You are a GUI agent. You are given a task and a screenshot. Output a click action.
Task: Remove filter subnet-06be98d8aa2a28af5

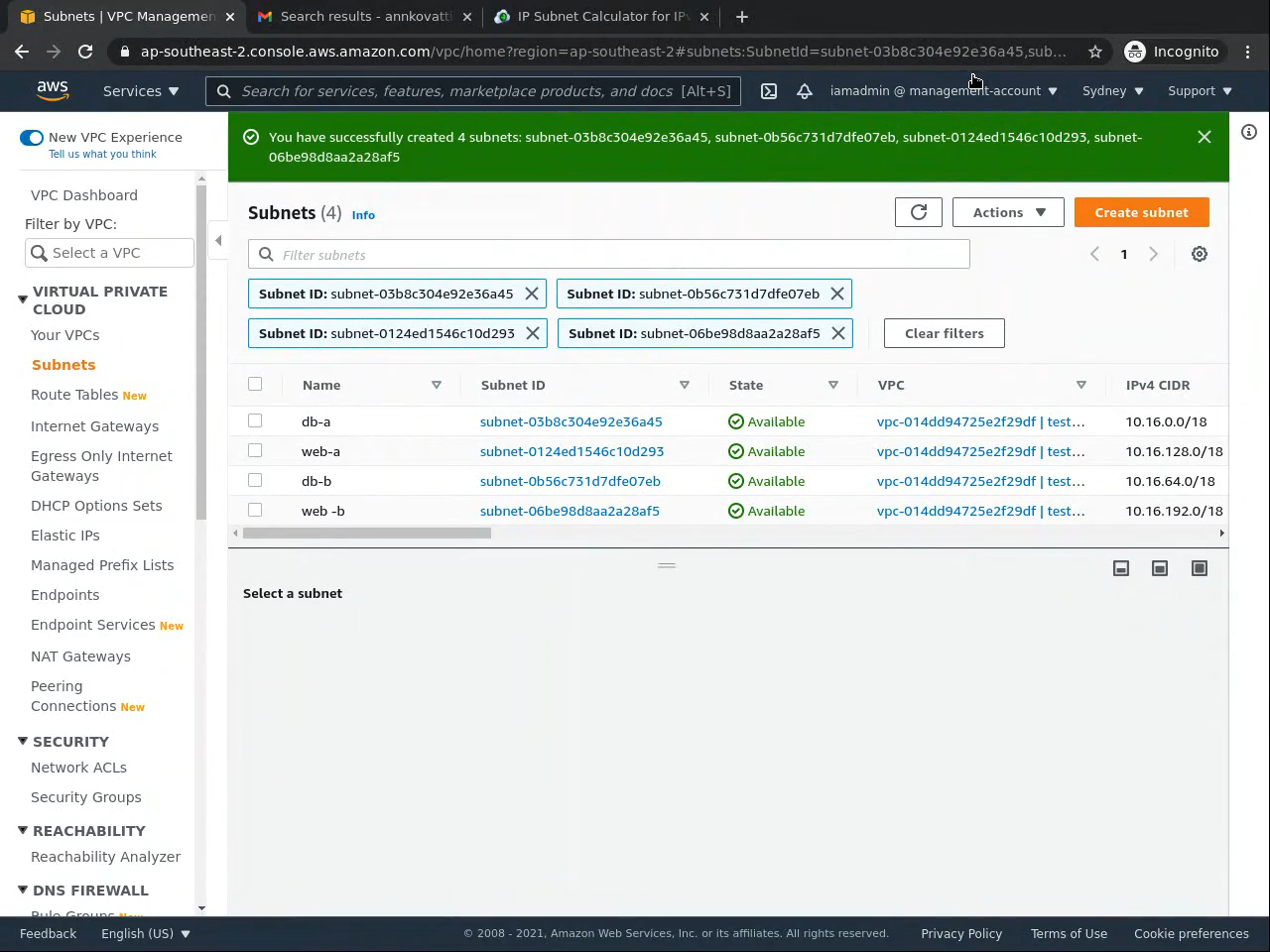tap(838, 333)
